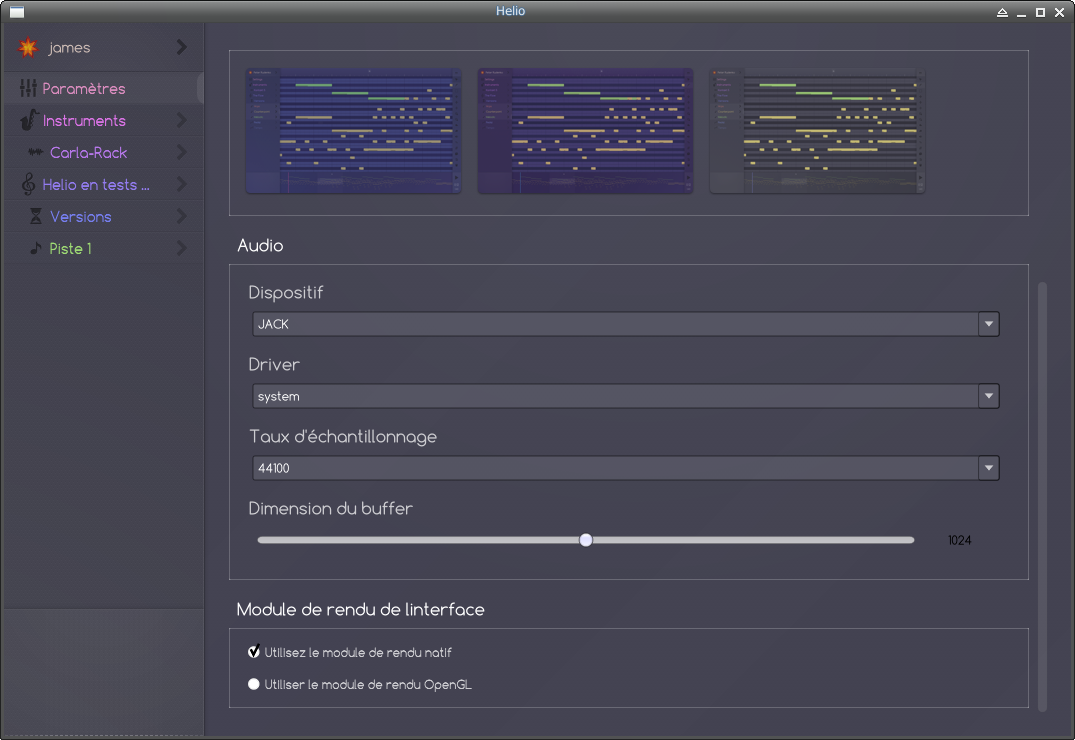Click the james user avatar icon
Image resolution: width=1075 pixels, height=740 pixels.
point(28,47)
